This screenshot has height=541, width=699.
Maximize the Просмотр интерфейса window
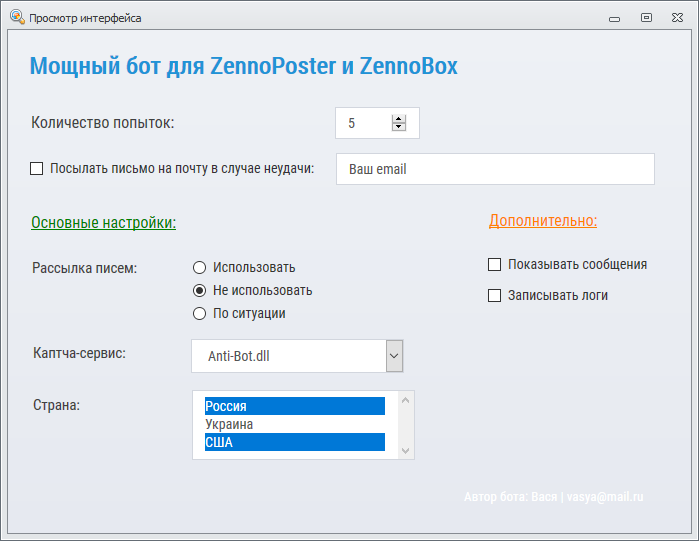point(646,17)
